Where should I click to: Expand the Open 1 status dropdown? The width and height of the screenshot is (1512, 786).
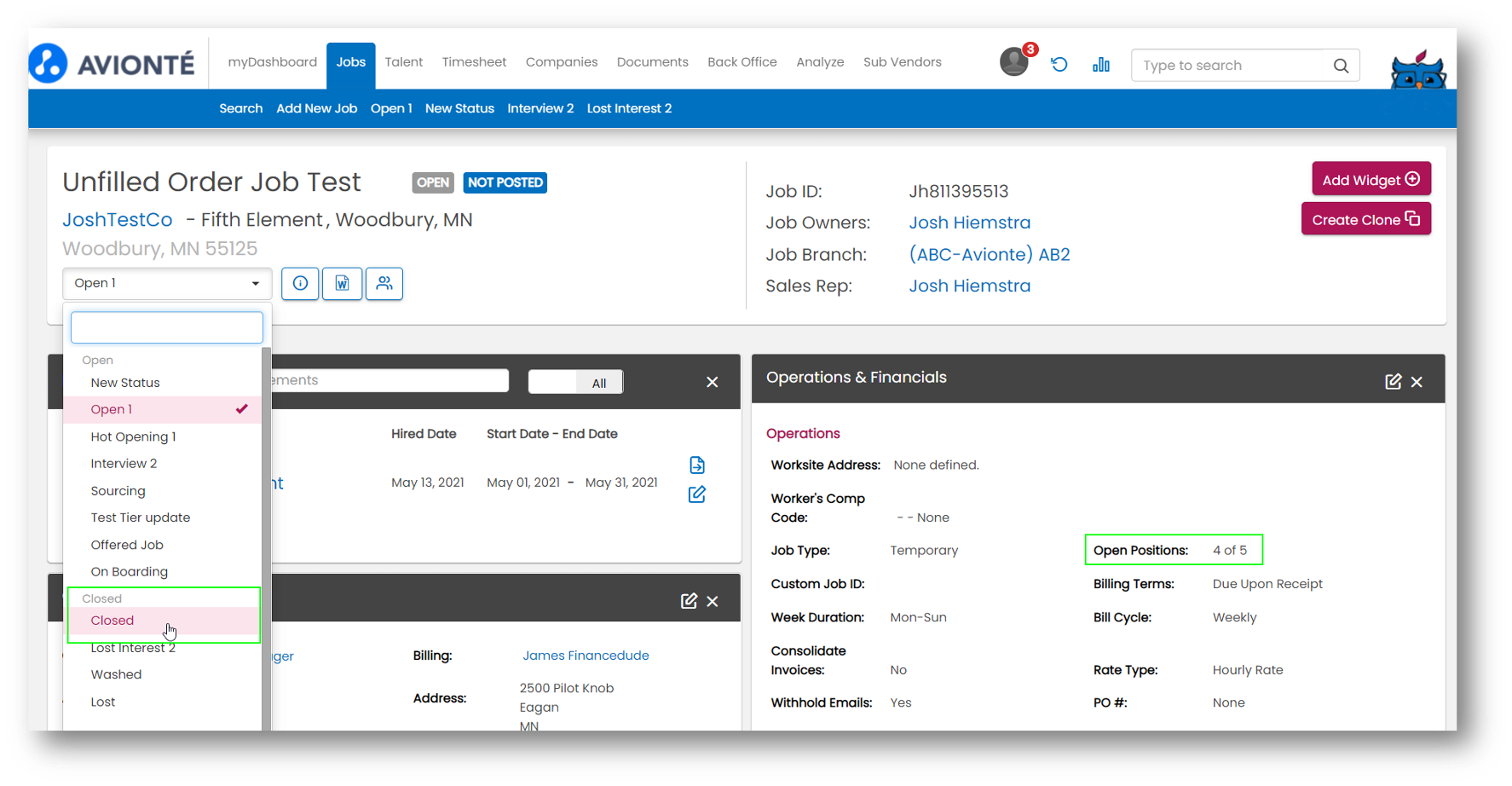167,283
